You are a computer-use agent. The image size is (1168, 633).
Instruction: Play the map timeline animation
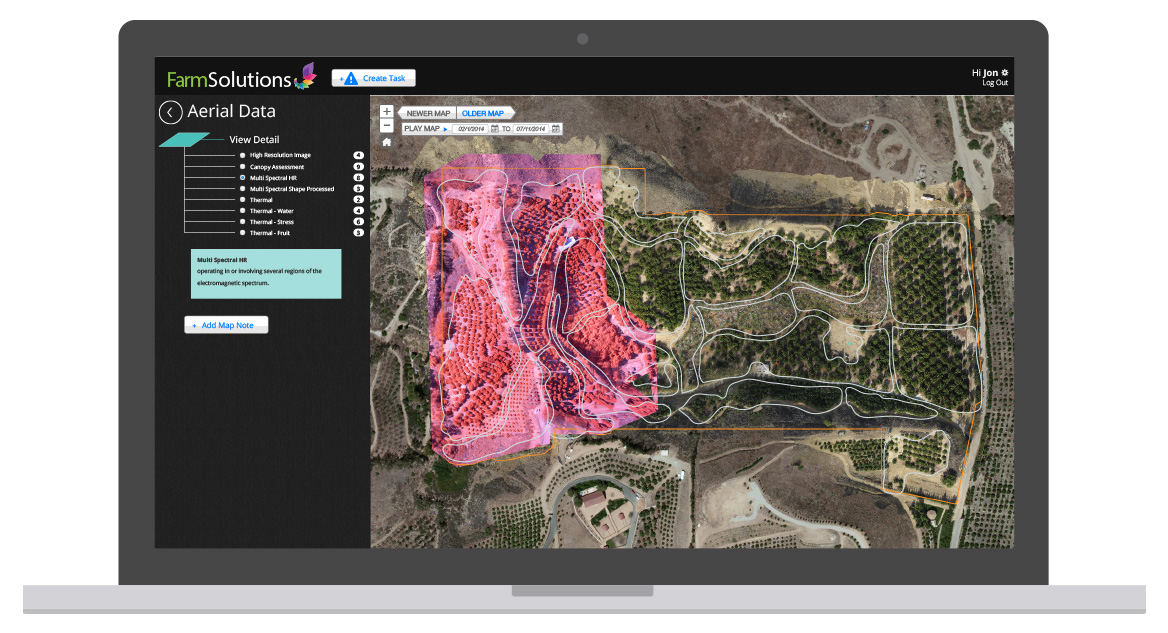pos(446,129)
